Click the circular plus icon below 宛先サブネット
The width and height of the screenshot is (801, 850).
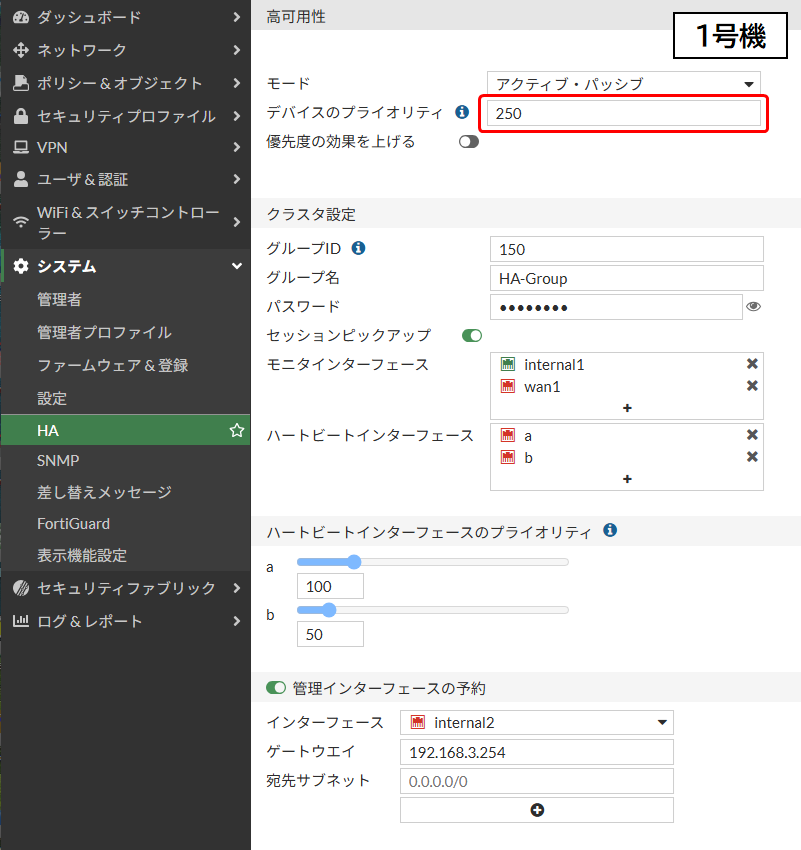click(x=536, y=809)
